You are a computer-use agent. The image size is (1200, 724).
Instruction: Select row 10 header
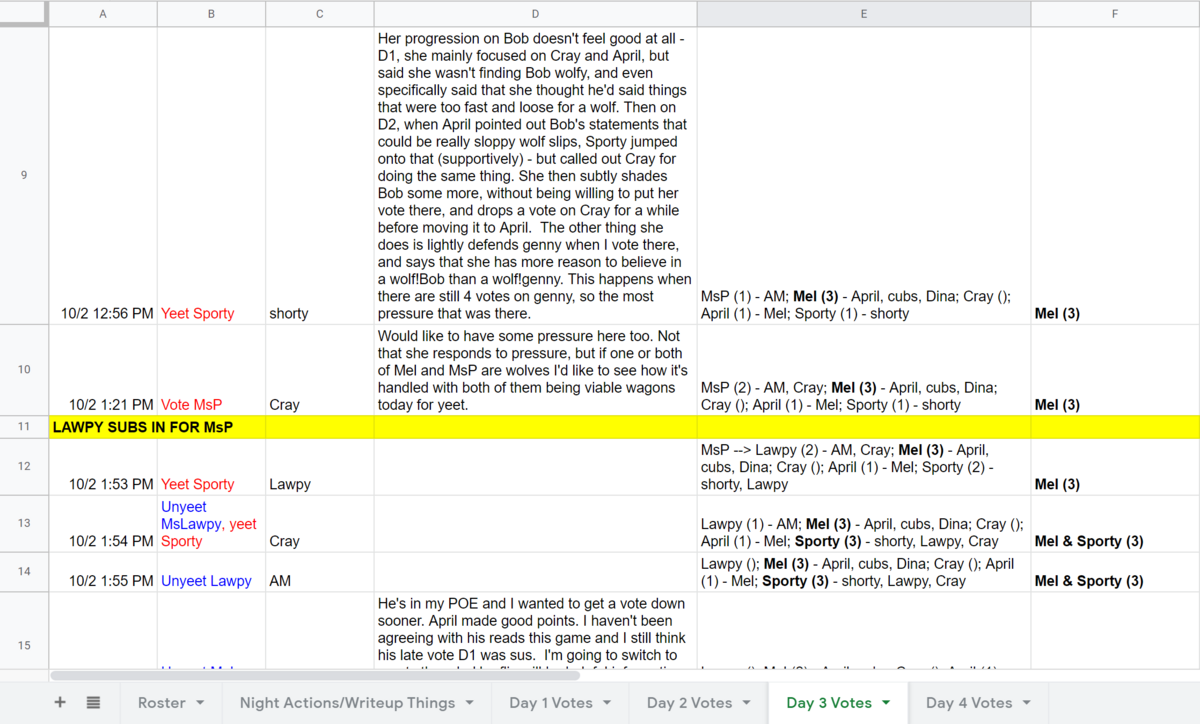coord(24,369)
